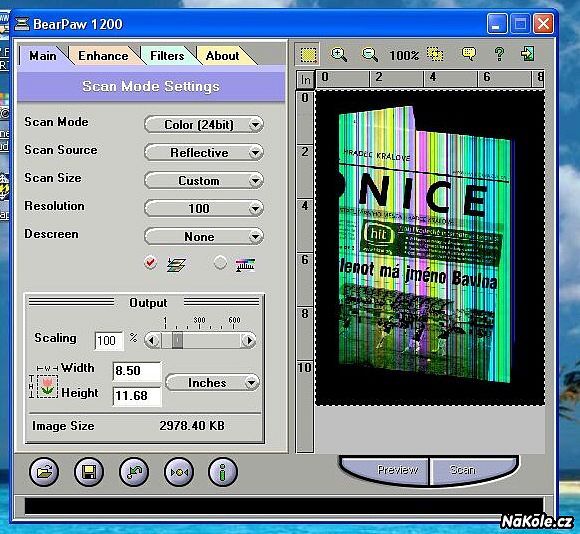The height and width of the screenshot is (534, 580).
Task: Click the zoom out magnifier icon
Action: click(369, 55)
